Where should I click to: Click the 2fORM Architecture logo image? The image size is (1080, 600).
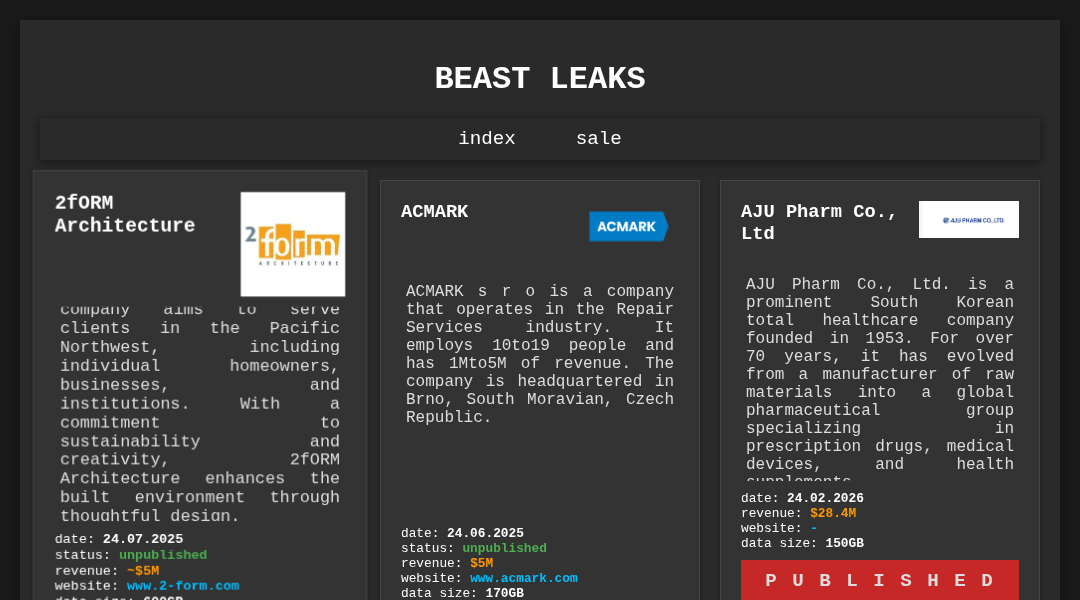coord(293,244)
